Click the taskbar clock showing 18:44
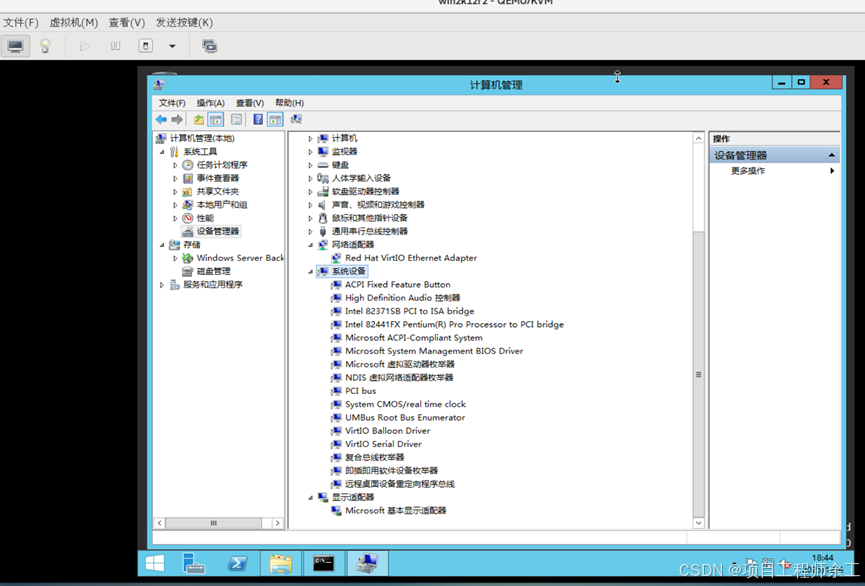This screenshot has height=586, width=865. tap(823, 558)
